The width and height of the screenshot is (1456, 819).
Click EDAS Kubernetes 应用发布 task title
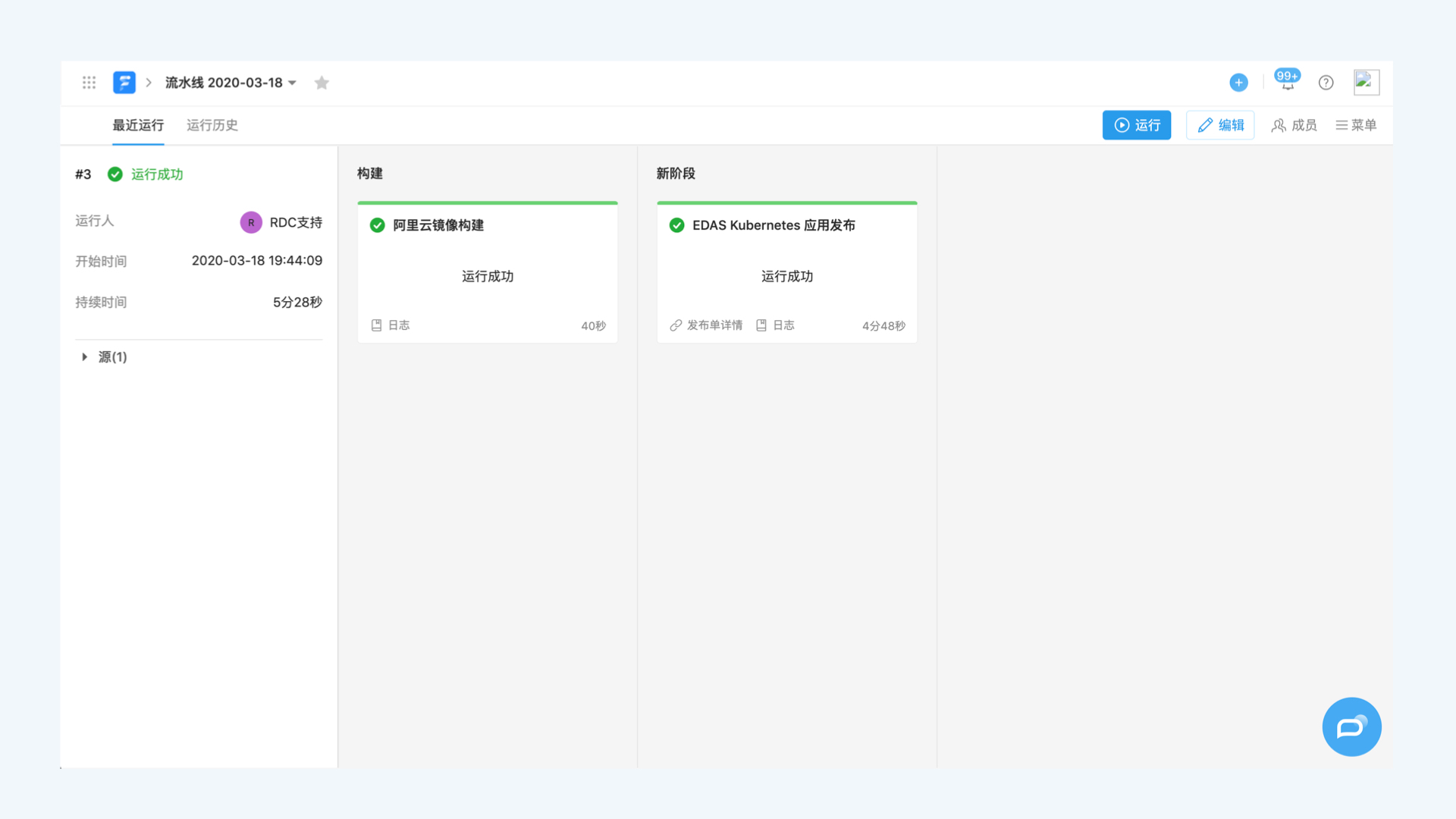773,225
